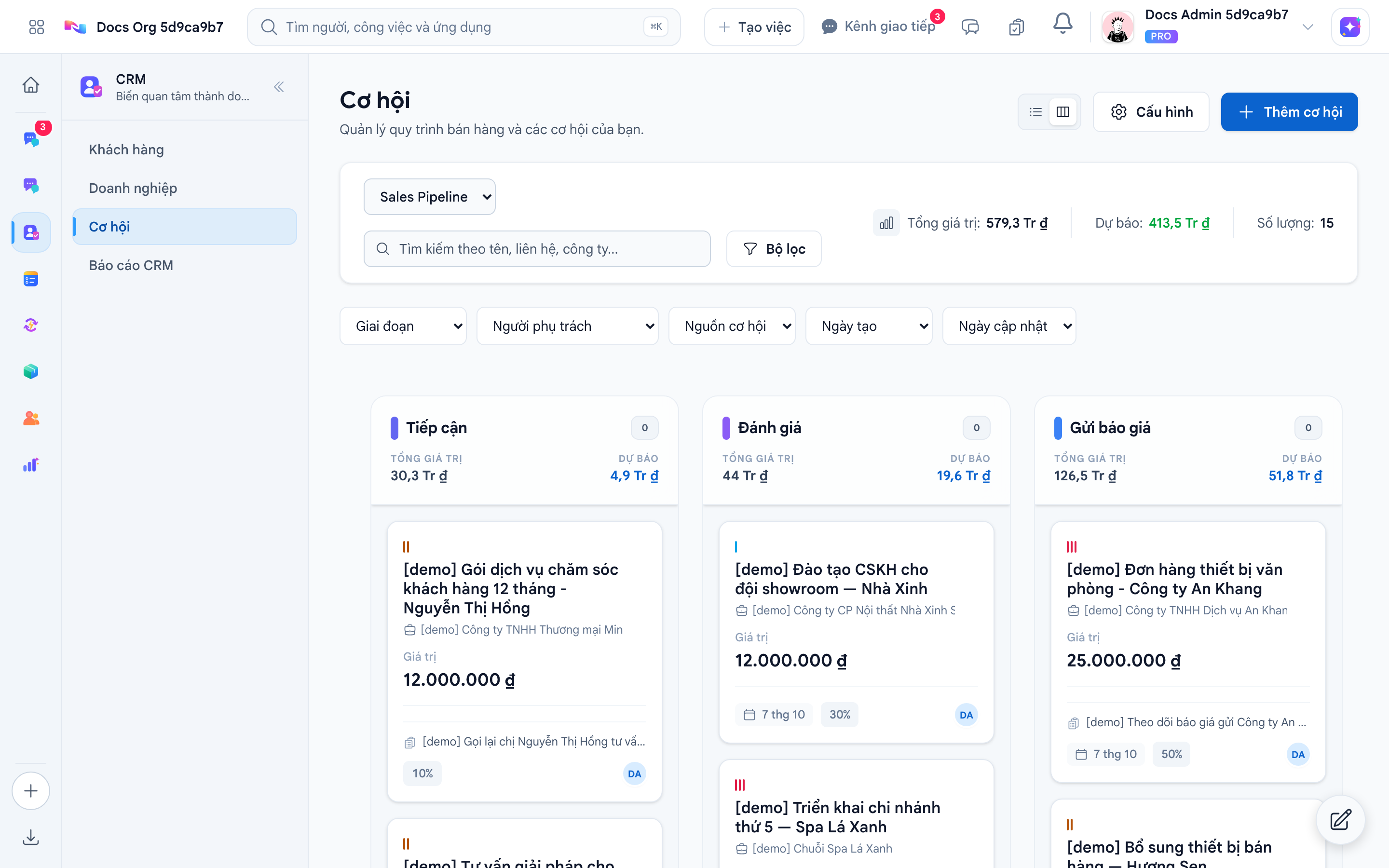Click the Bộ lọc filter button
This screenshot has height=868, width=1389.
(x=774, y=248)
